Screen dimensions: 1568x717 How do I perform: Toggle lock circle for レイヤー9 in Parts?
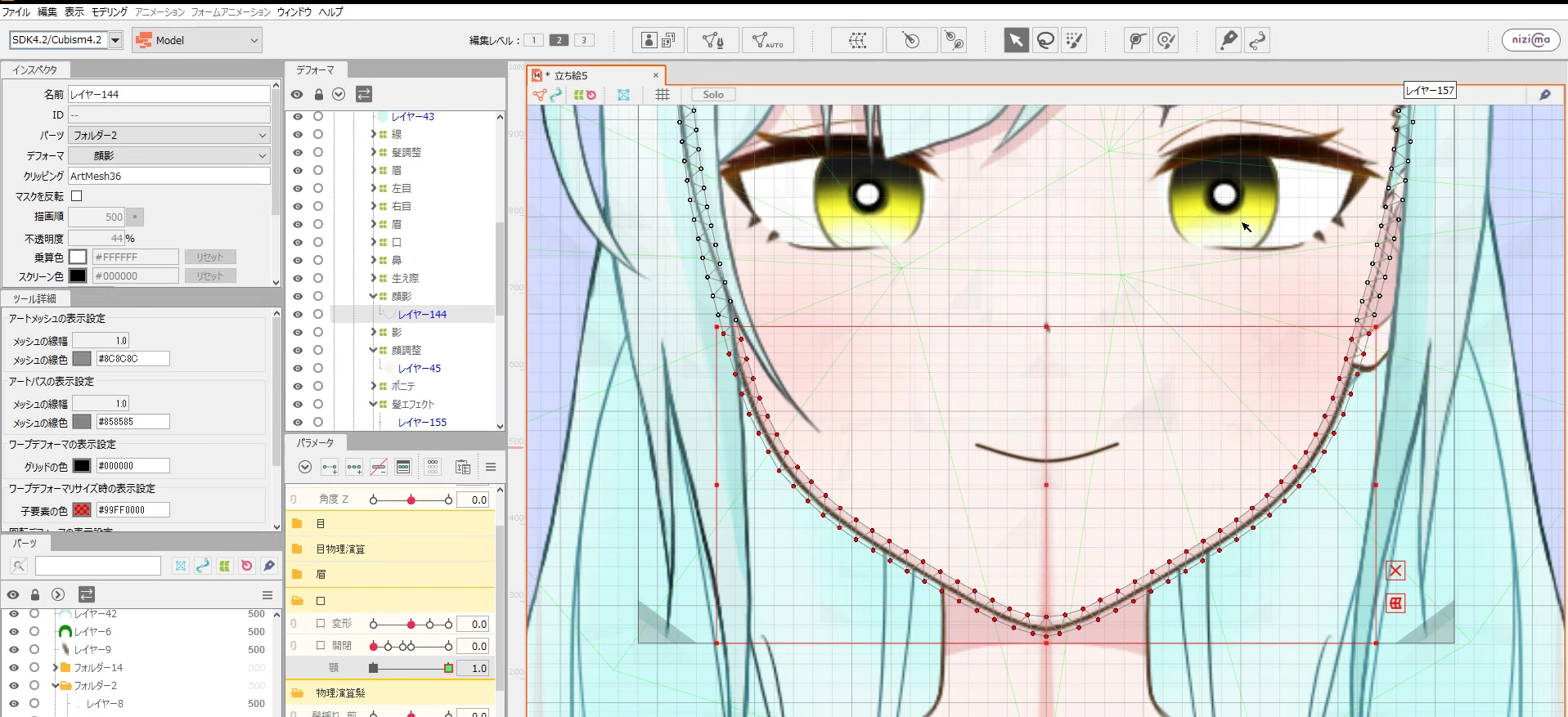[x=34, y=649]
